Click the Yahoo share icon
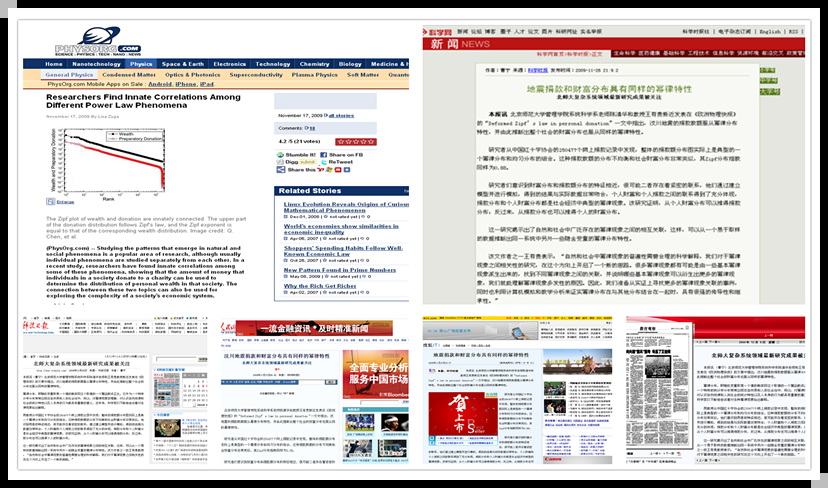828x488 pixels. [x=320, y=170]
